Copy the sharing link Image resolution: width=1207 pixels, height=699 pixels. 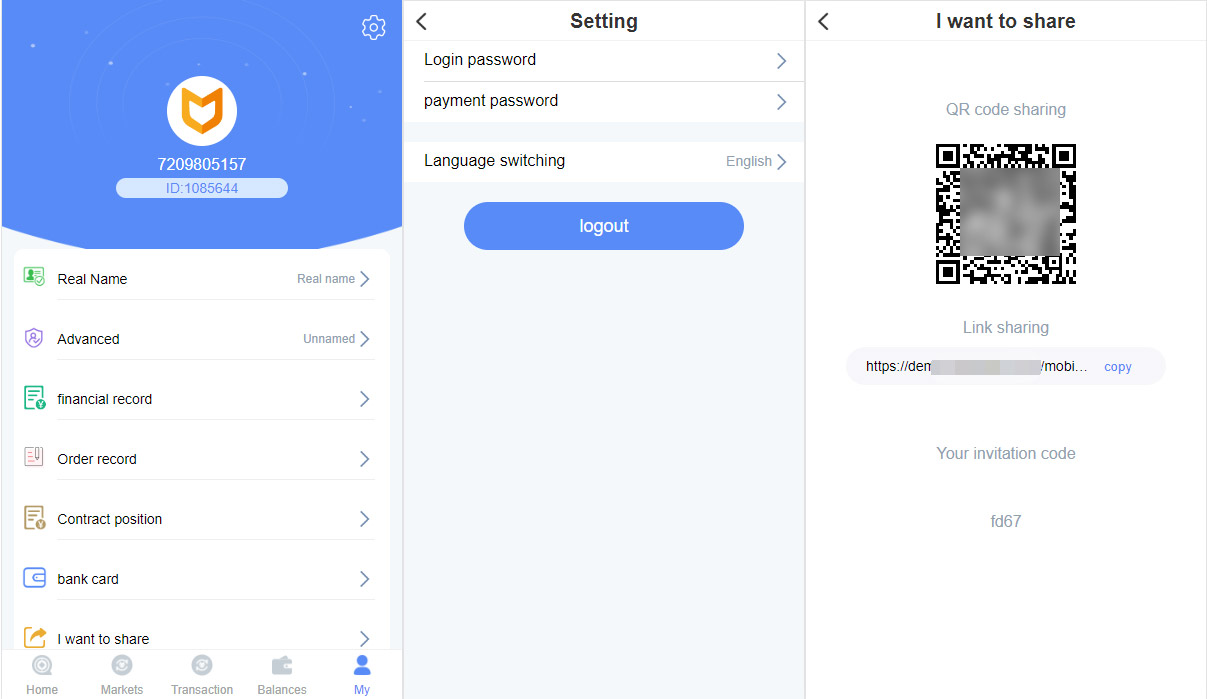(1118, 367)
